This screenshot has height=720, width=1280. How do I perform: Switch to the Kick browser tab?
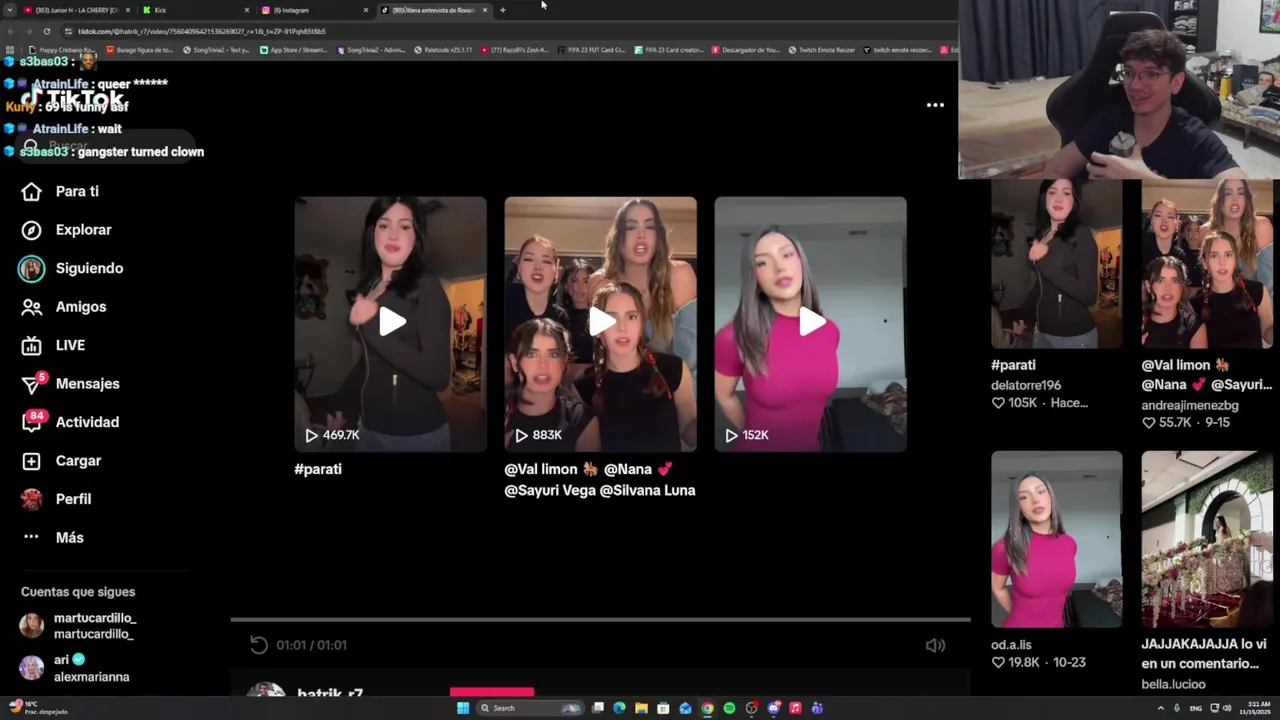[x=195, y=10]
